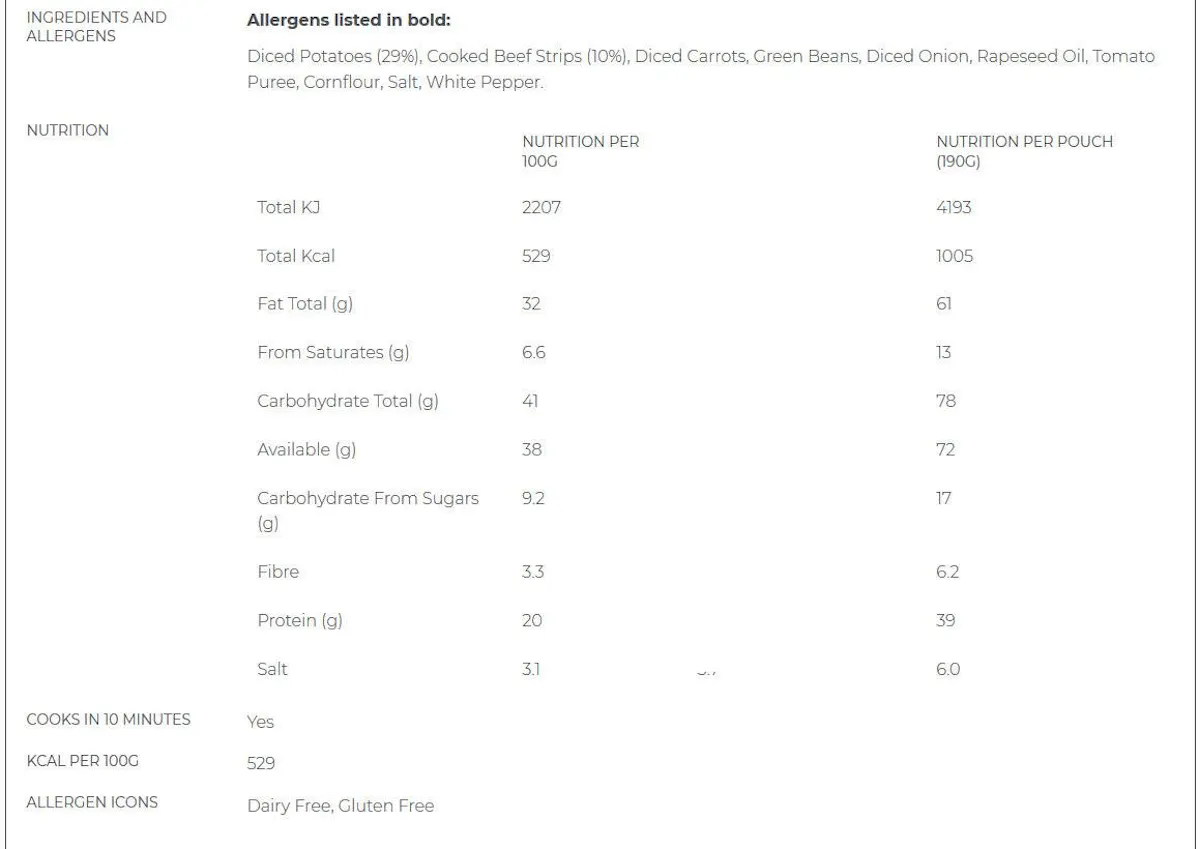Screen dimensions: 1200x849
Task: Select the Carbohydrate Total (g) row label
Action: click(x=348, y=401)
